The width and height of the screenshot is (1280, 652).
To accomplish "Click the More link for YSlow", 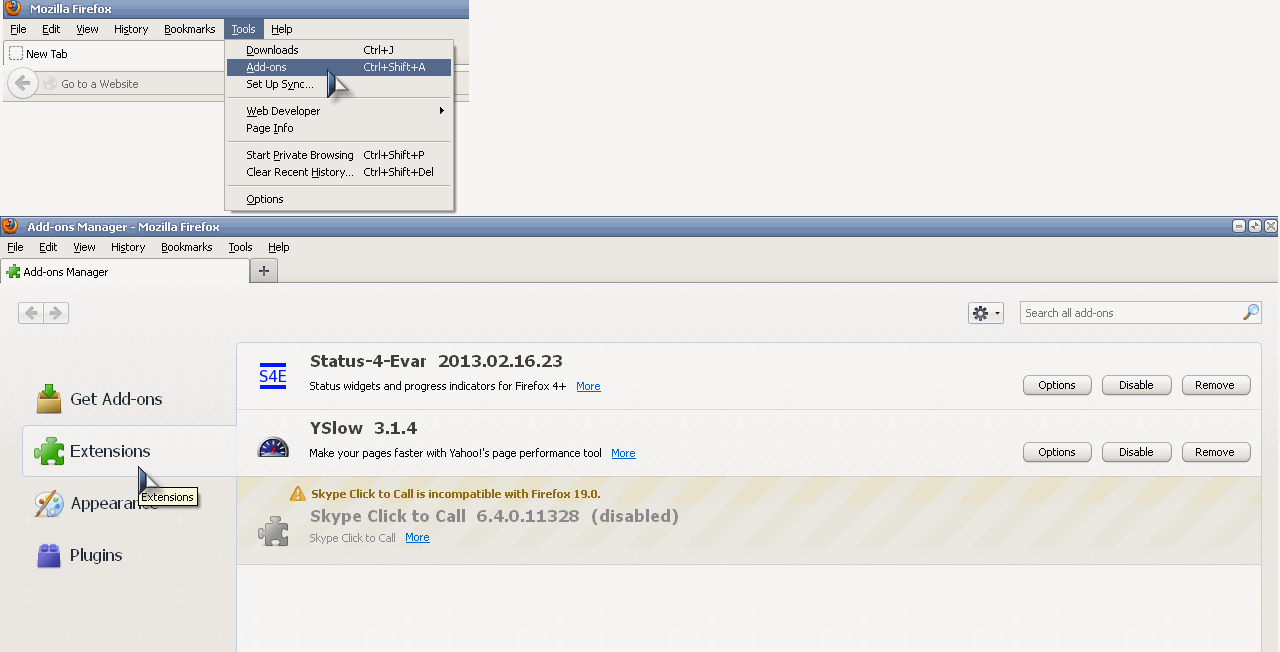I will pyautogui.click(x=623, y=453).
